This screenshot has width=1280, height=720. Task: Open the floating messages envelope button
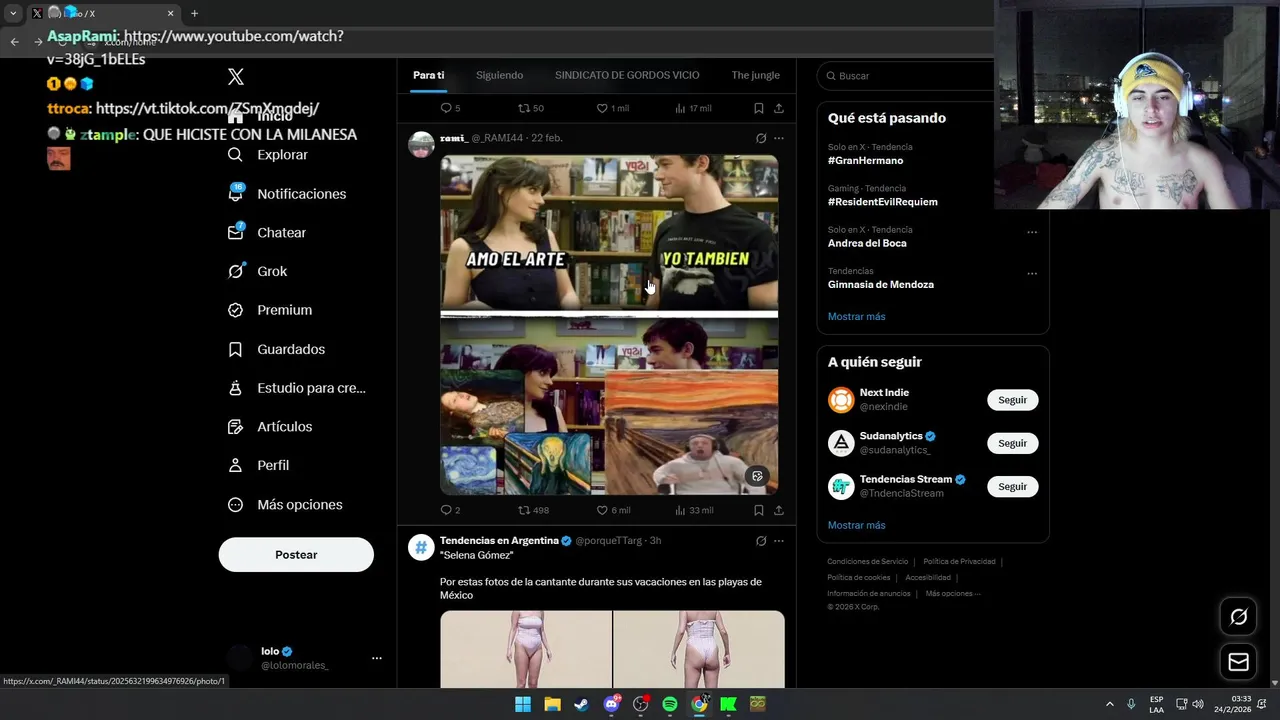1238,662
